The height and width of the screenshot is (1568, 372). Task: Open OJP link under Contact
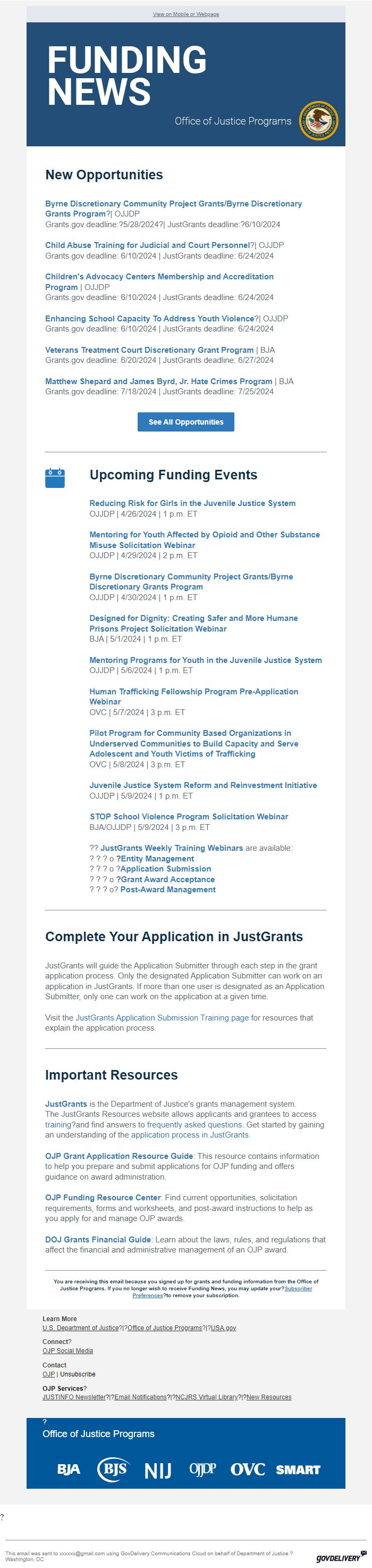49,1374
